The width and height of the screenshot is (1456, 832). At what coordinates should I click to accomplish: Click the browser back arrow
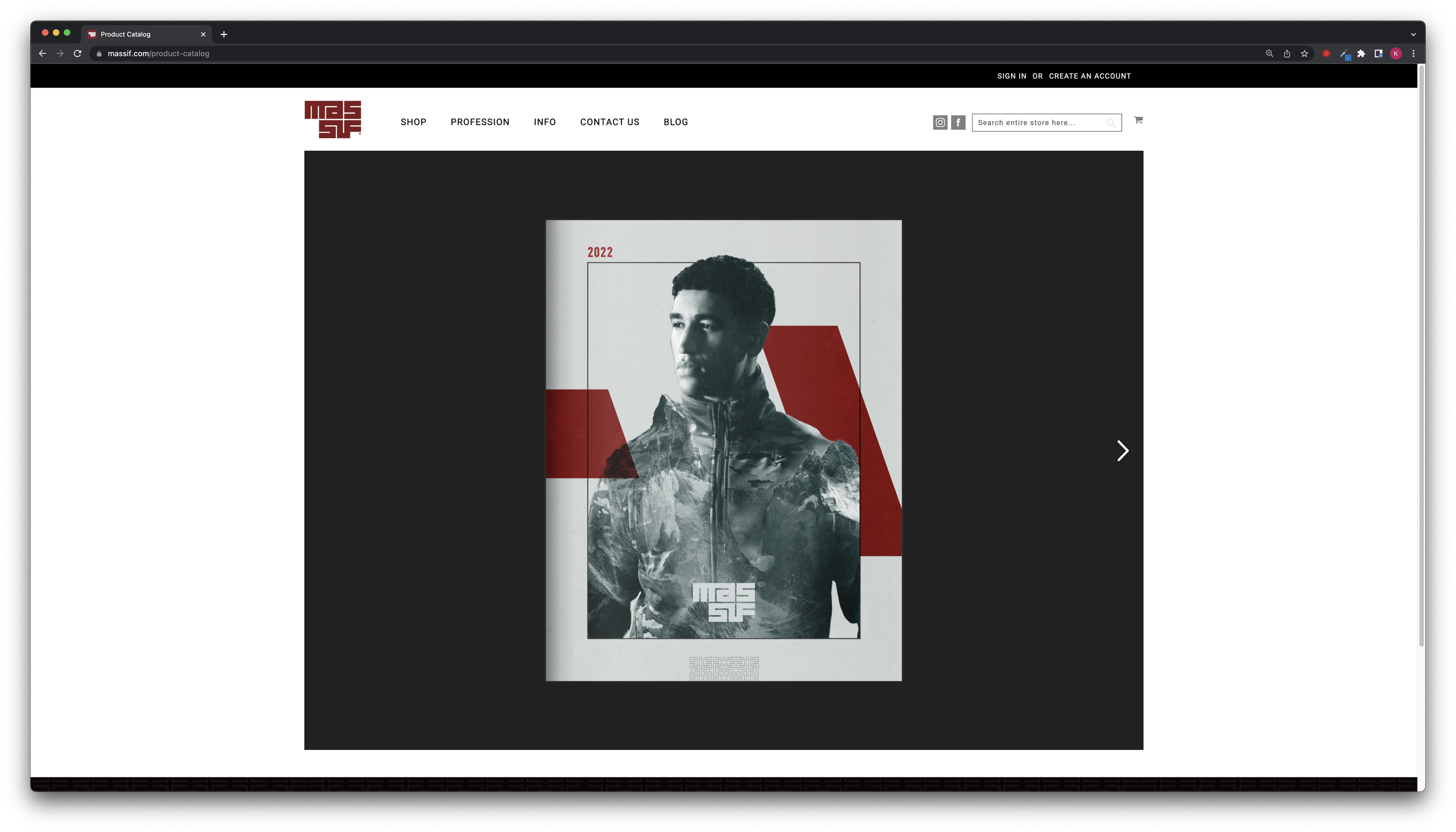click(43, 54)
